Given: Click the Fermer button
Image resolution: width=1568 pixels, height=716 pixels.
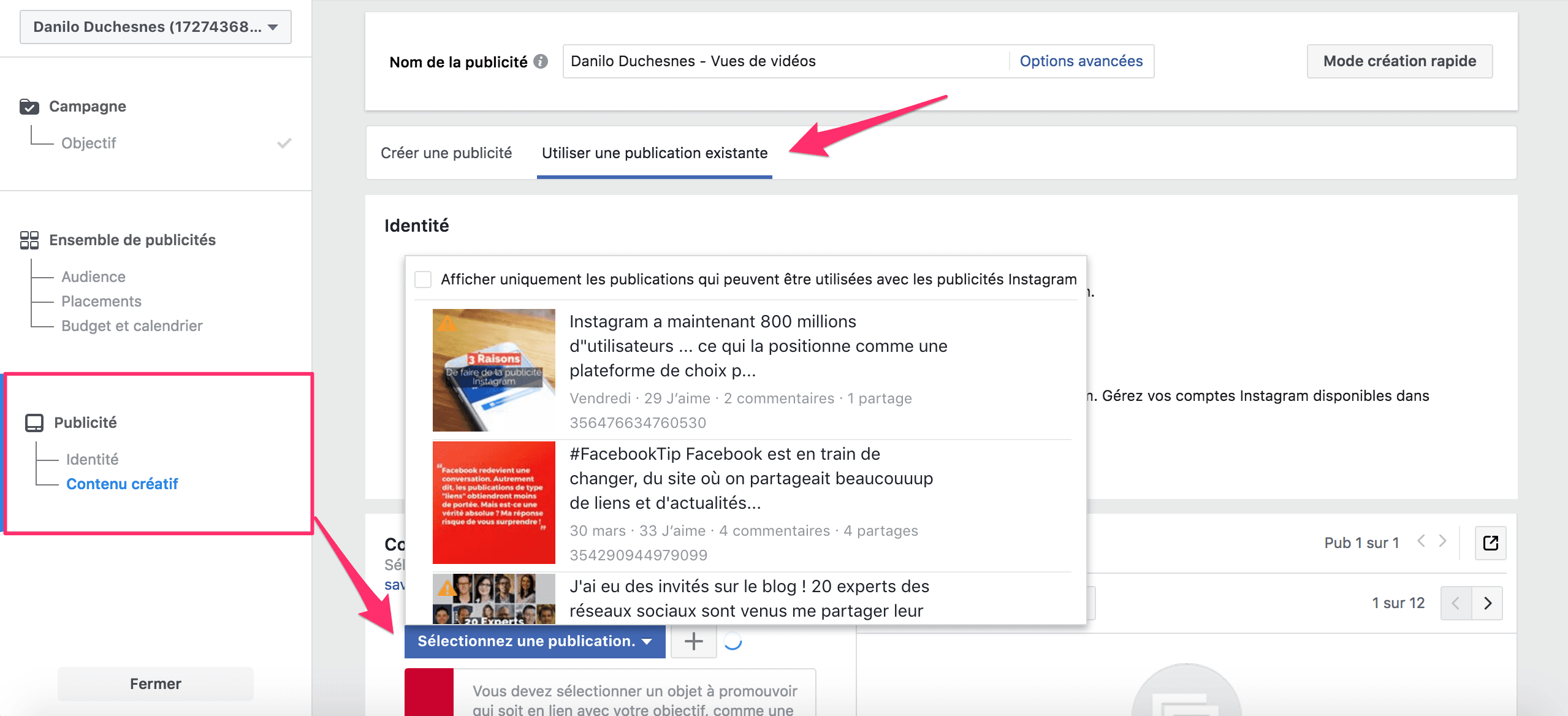Looking at the screenshot, I should tap(156, 684).
